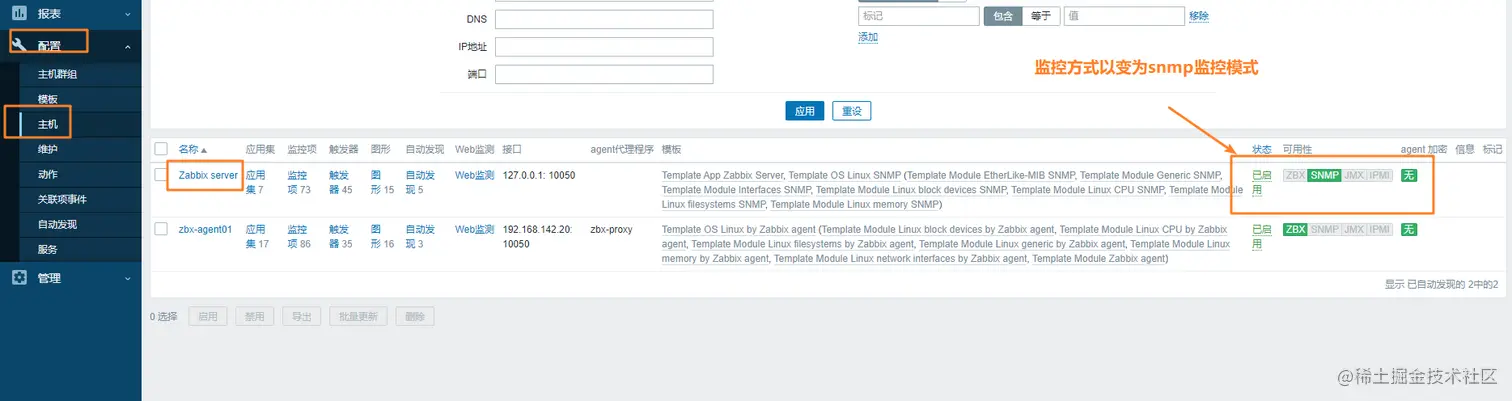
Task: Click the green ZBX badge for zbx-agent01
Action: tap(1295, 229)
